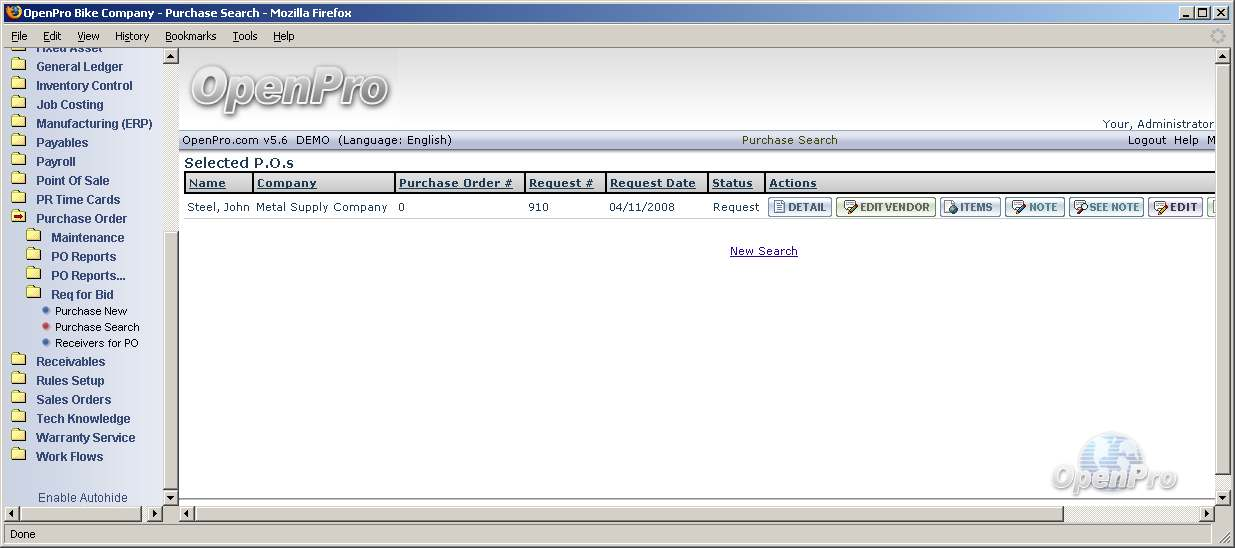
Task: Click the DETAIL action button
Action: point(800,207)
